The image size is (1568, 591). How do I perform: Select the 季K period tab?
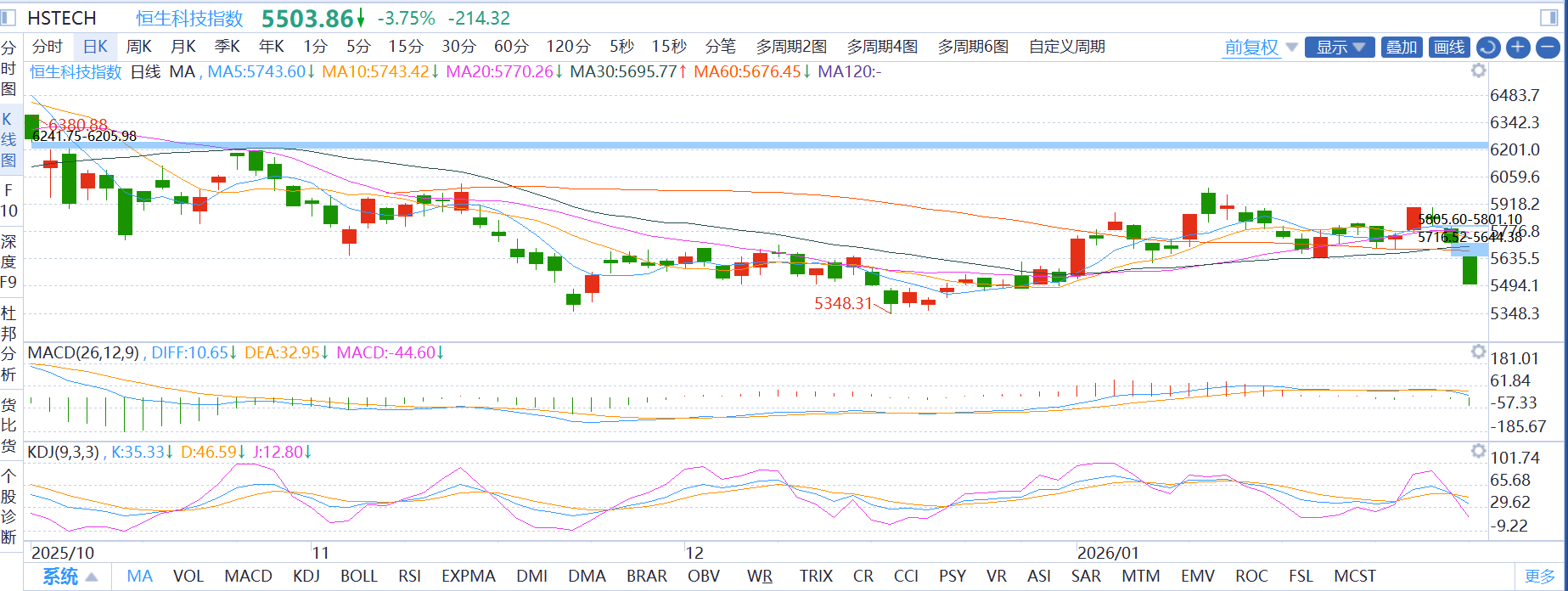tap(227, 47)
